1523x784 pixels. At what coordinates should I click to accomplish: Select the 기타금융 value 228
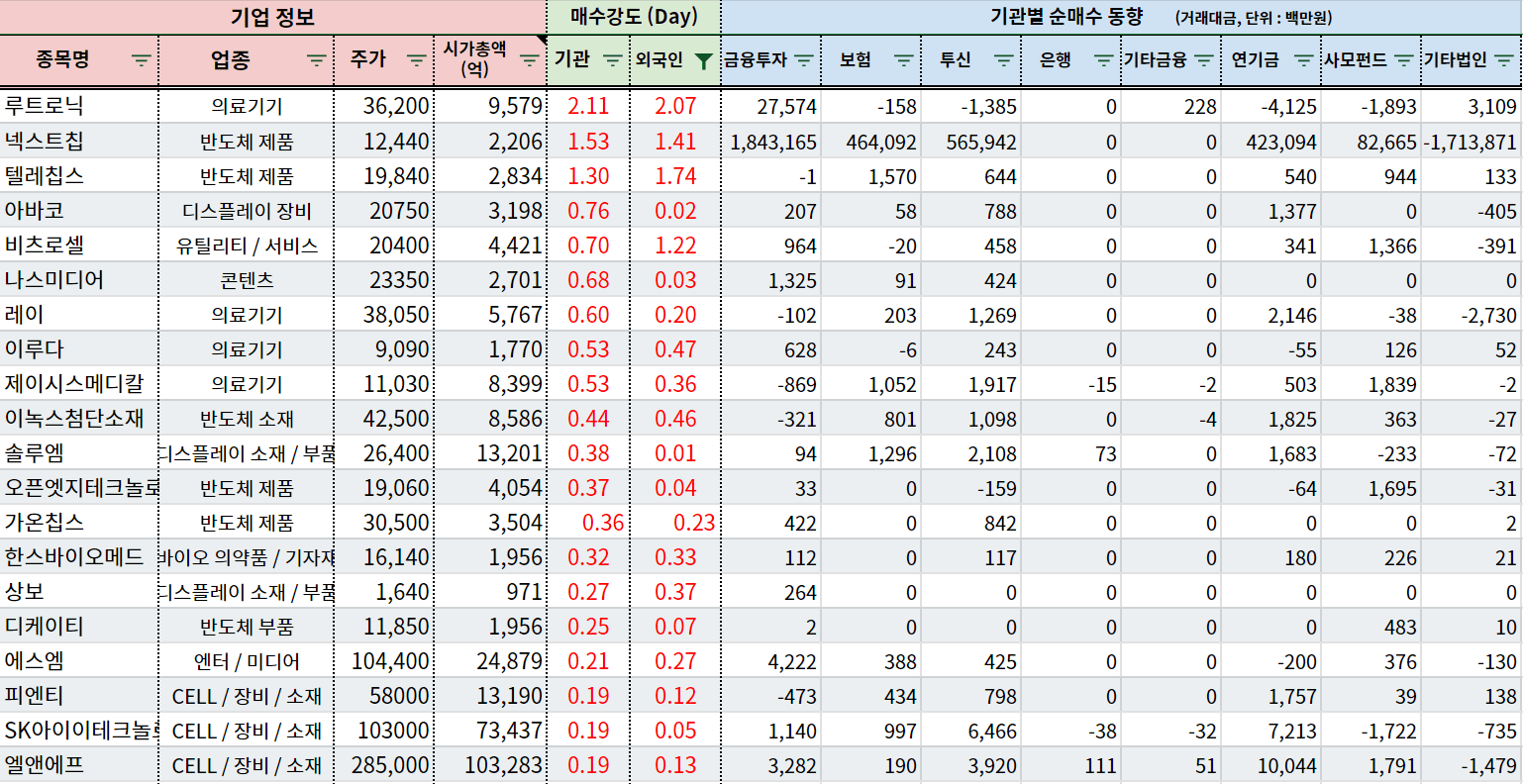pyautogui.click(x=1171, y=106)
